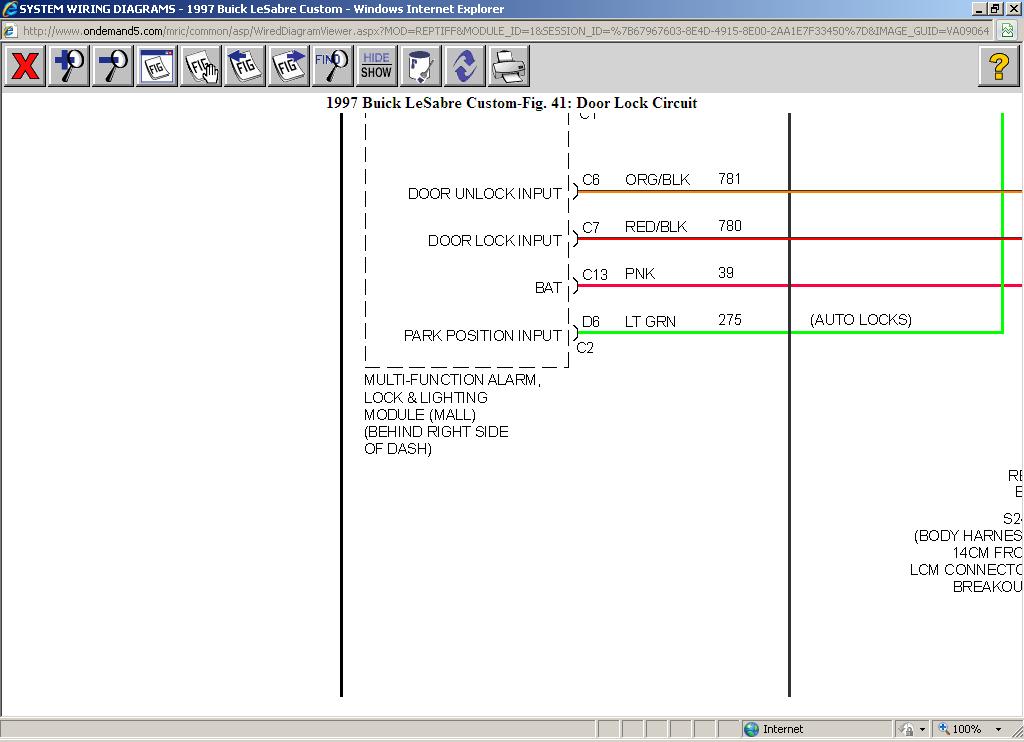This screenshot has height=742, width=1024.
Task: Click the URL in the address bar
Action: pyautogui.click(x=506, y=31)
